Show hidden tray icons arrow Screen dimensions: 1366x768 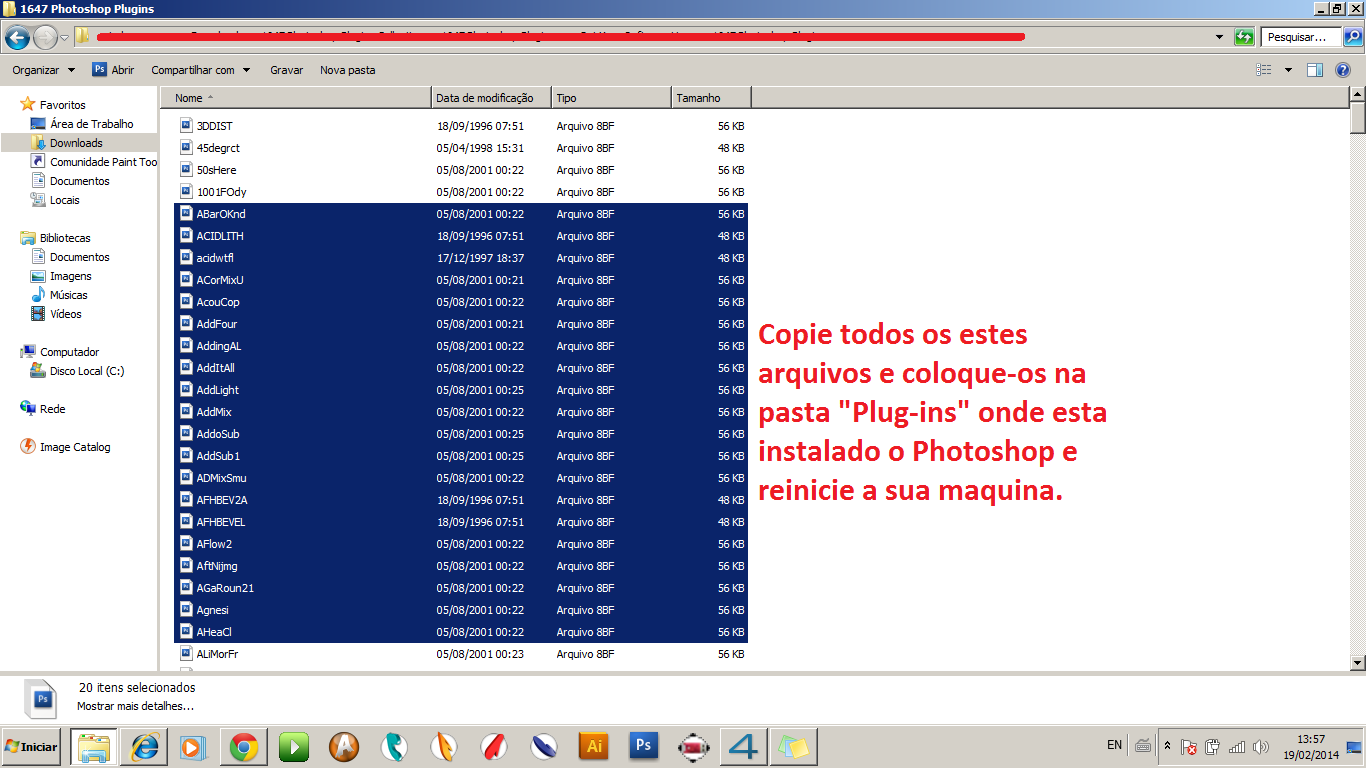point(1167,746)
